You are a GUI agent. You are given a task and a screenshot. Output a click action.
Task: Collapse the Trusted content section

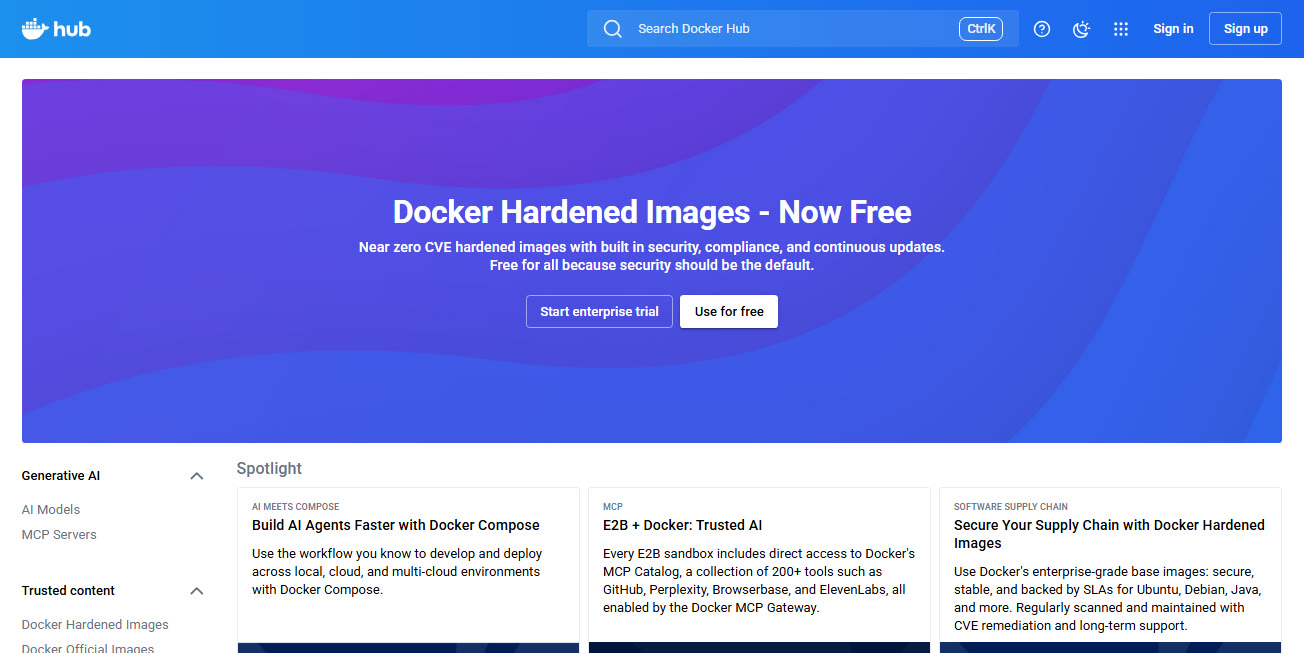click(x=197, y=591)
